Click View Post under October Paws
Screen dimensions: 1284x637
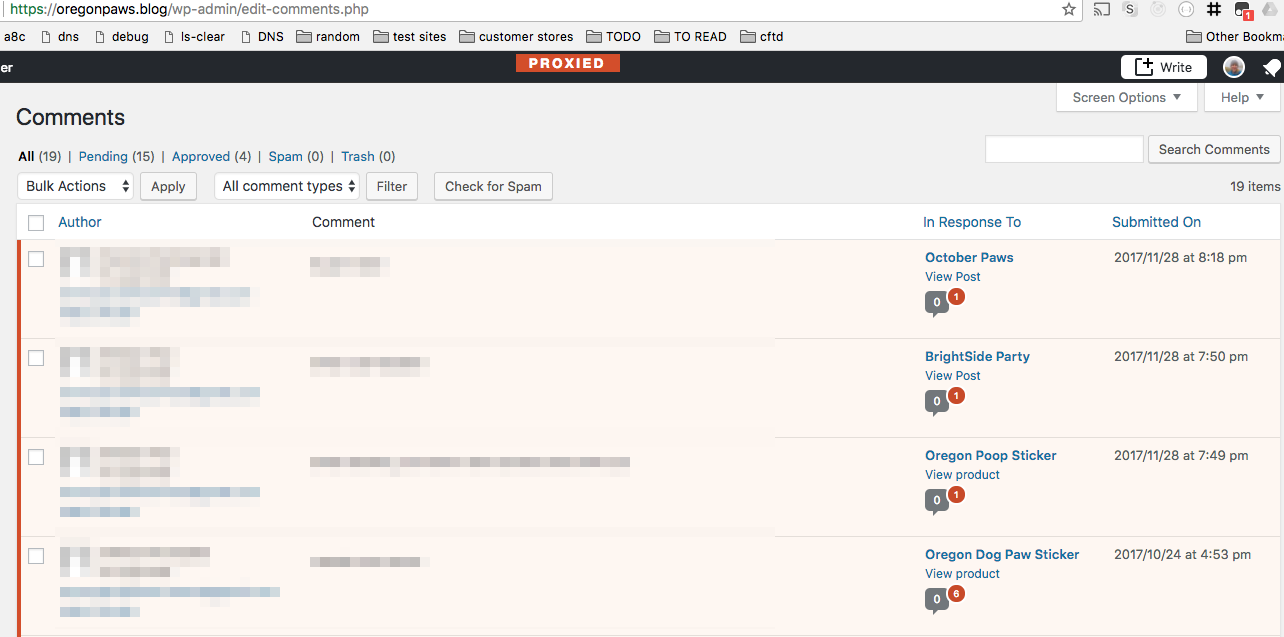[953, 277]
